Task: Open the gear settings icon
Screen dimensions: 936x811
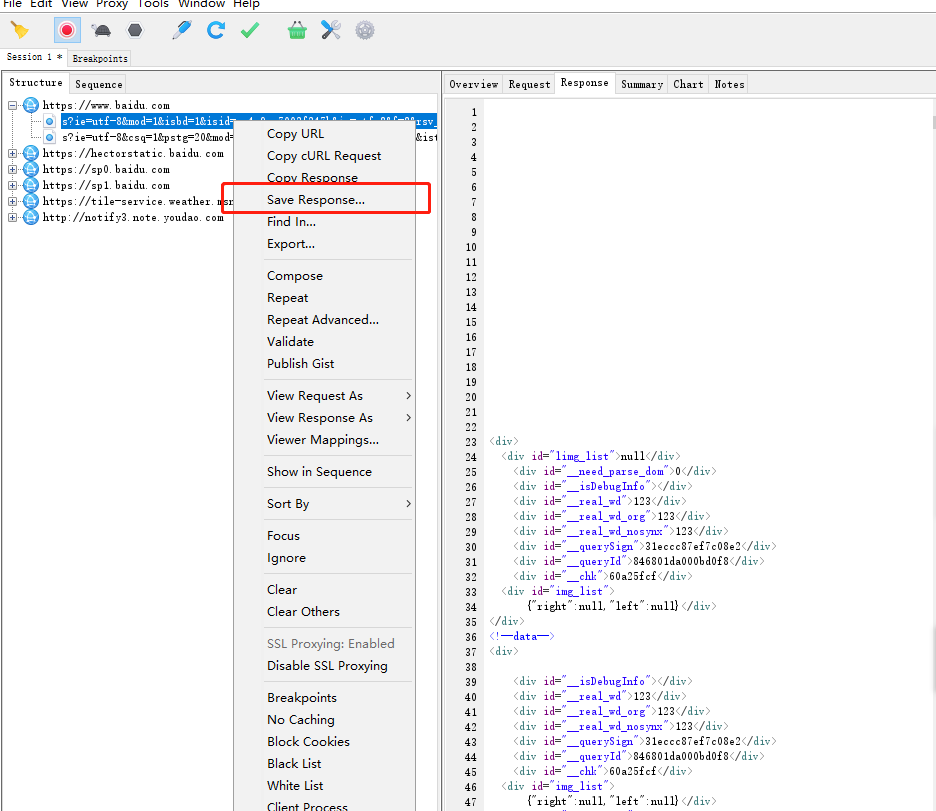Action: (365, 30)
